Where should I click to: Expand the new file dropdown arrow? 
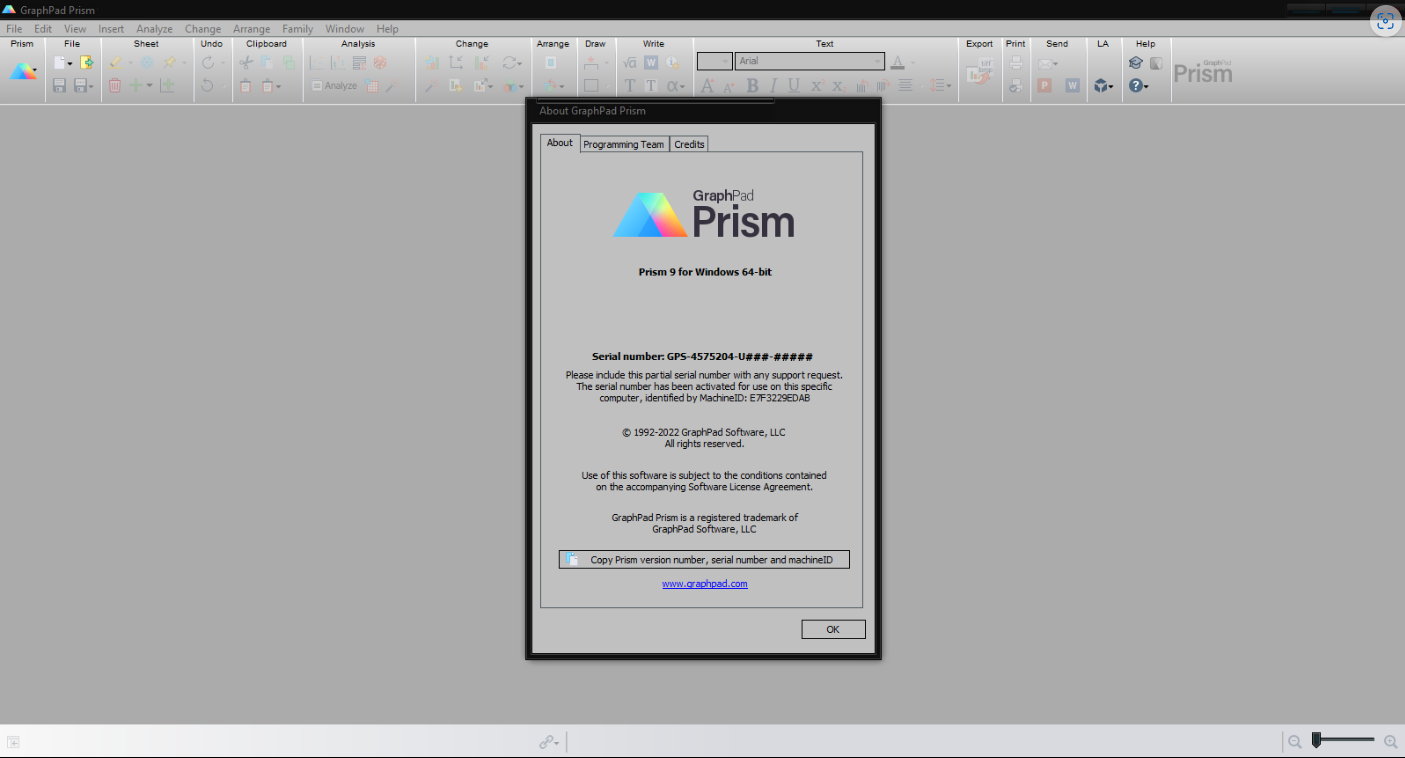pyautogui.click(x=70, y=63)
